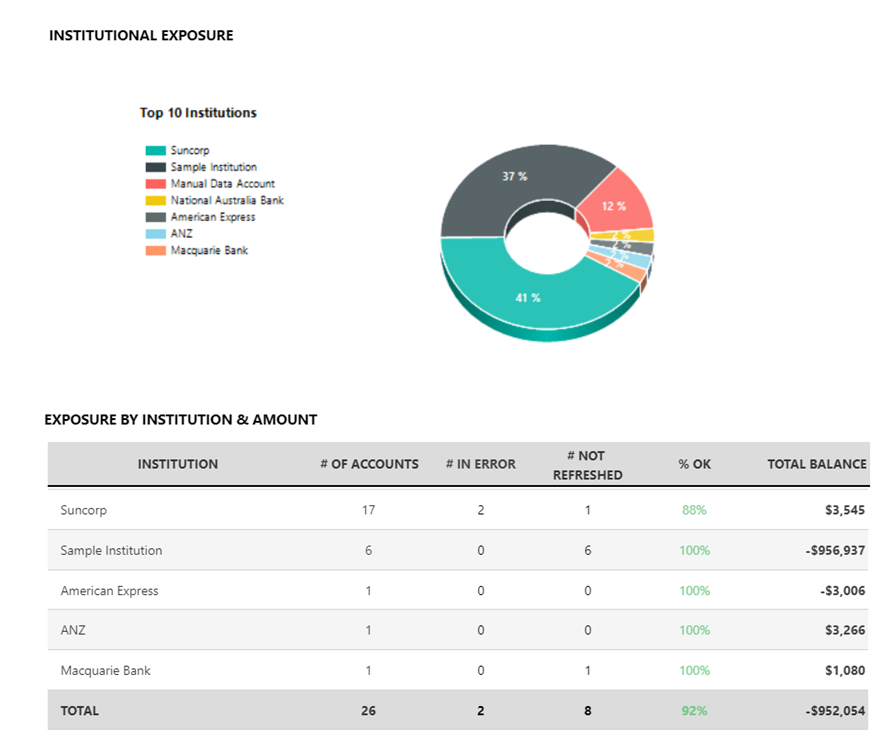Sort by the # OF ACCOUNTS column header

(369, 464)
